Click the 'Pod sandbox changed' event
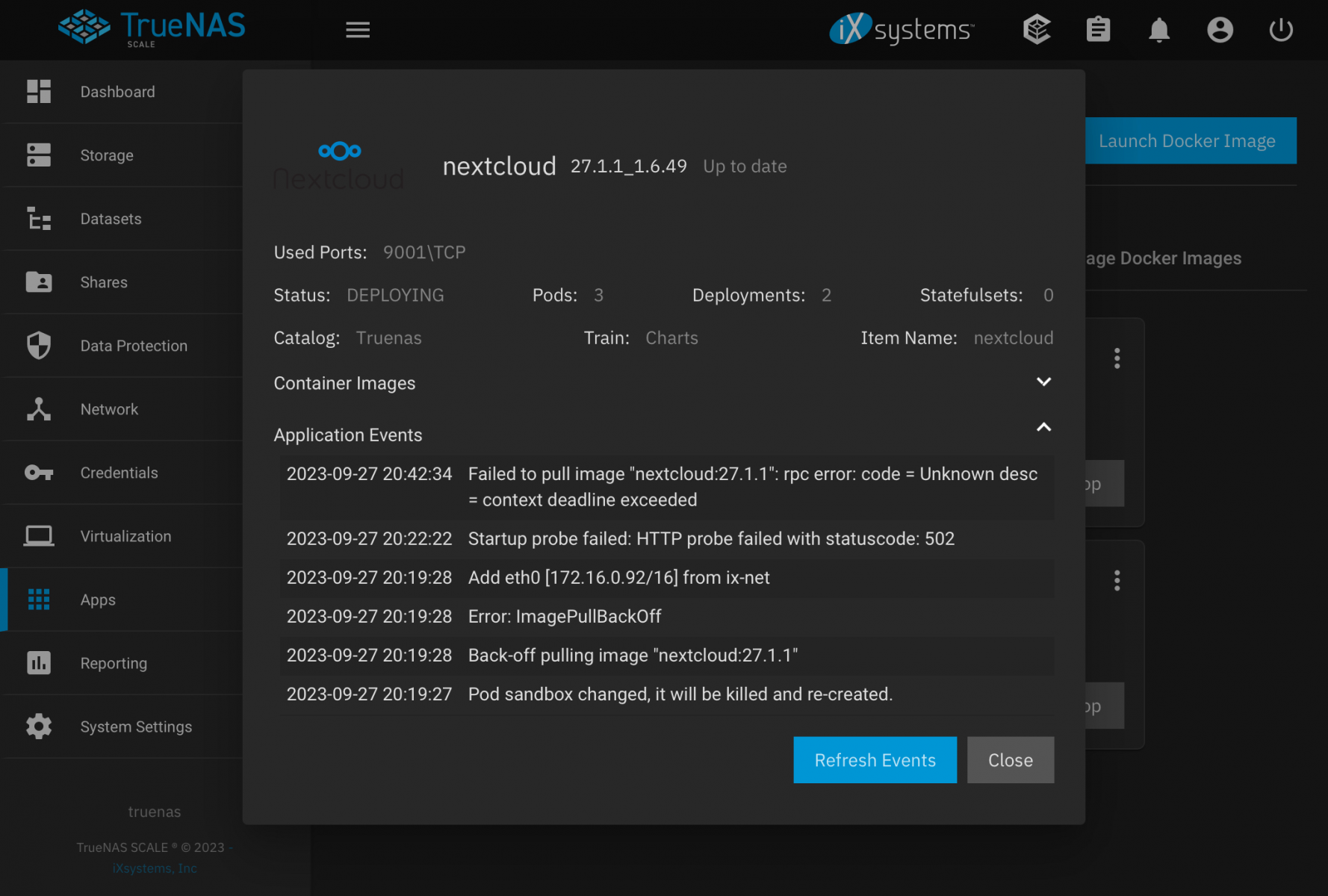 (667, 694)
